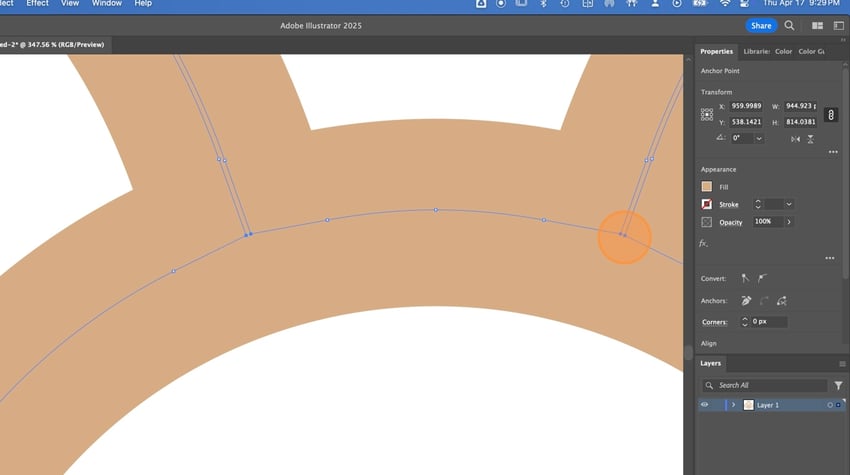Edit the Y position field
The width and height of the screenshot is (850, 475).
point(746,122)
